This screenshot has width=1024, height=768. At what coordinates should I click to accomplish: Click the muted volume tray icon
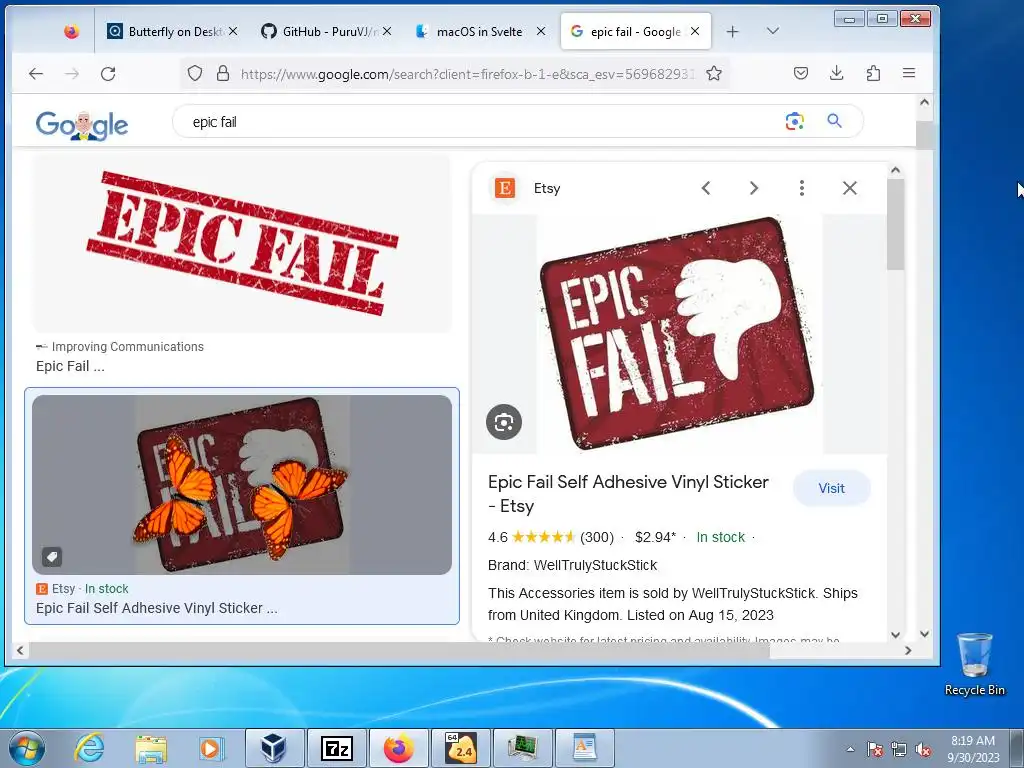(x=923, y=750)
